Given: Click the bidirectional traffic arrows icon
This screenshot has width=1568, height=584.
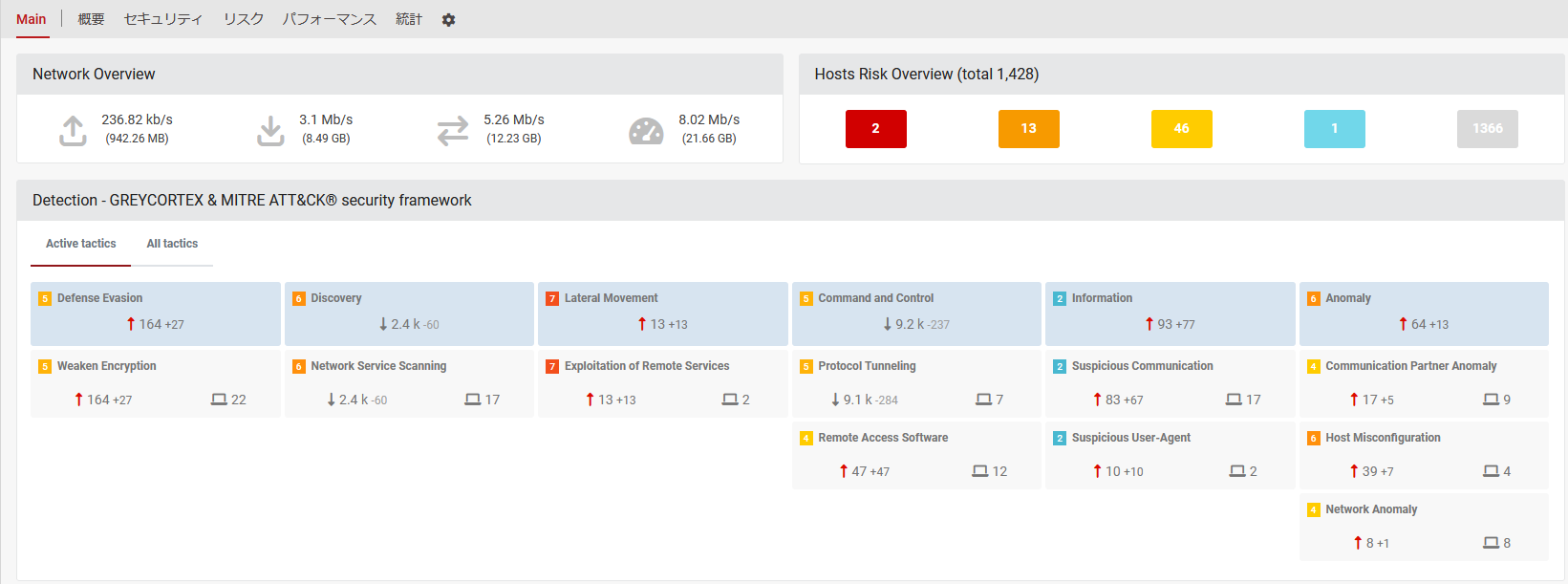Looking at the screenshot, I should [453, 130].
